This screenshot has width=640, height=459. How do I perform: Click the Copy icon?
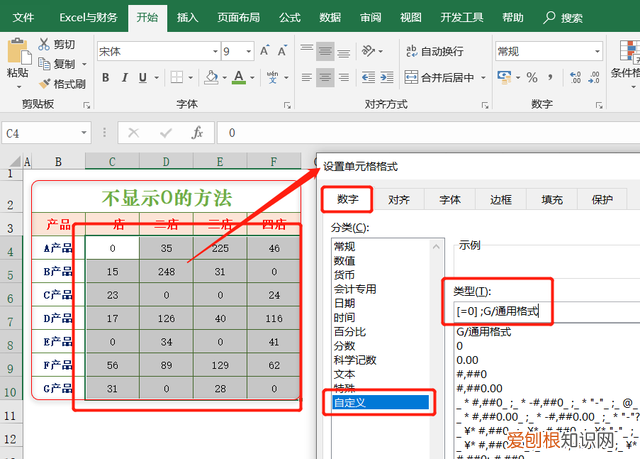(x=44, y=64)
